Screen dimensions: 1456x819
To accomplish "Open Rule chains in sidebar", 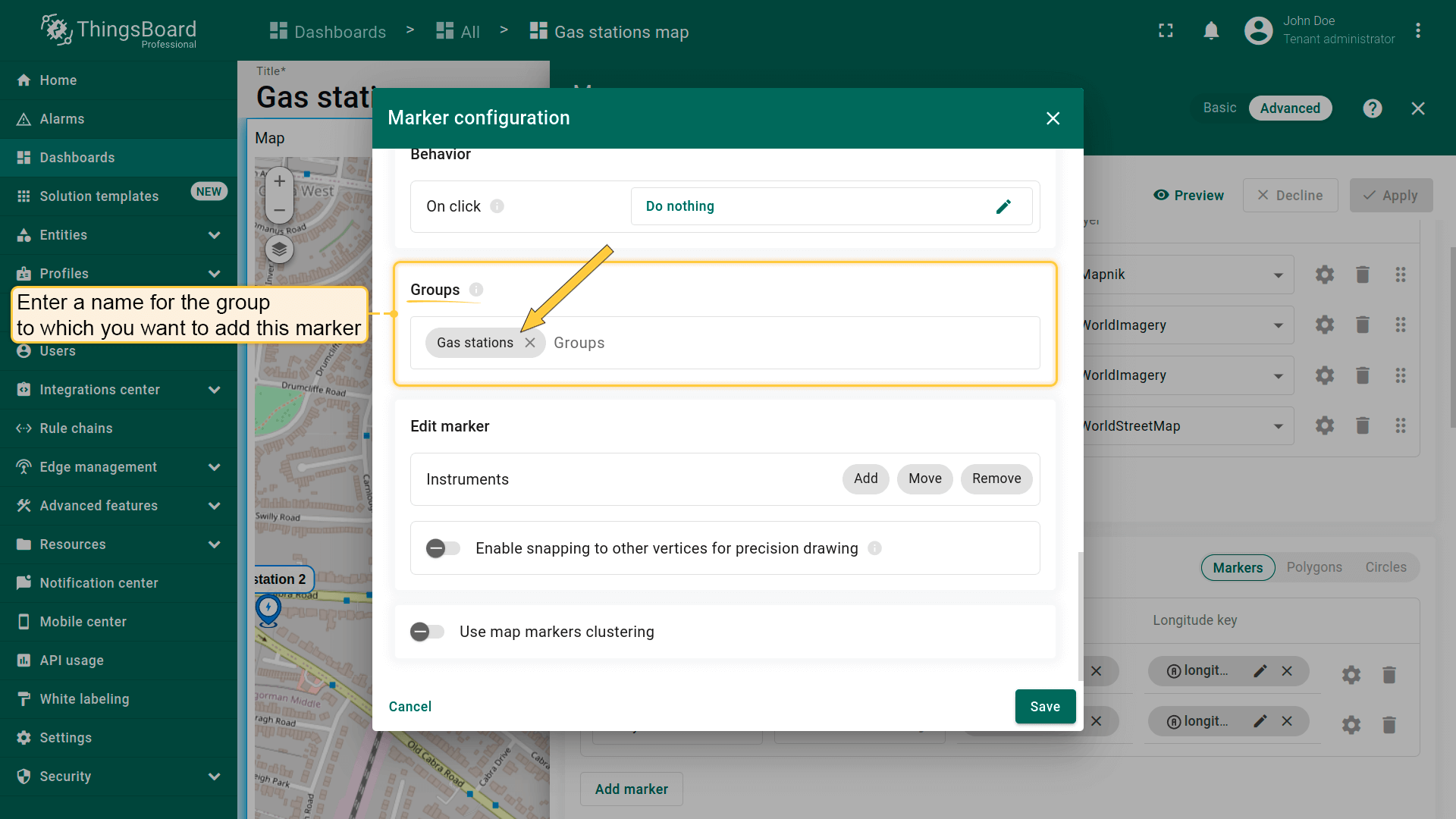I will [x=76, y=428].
